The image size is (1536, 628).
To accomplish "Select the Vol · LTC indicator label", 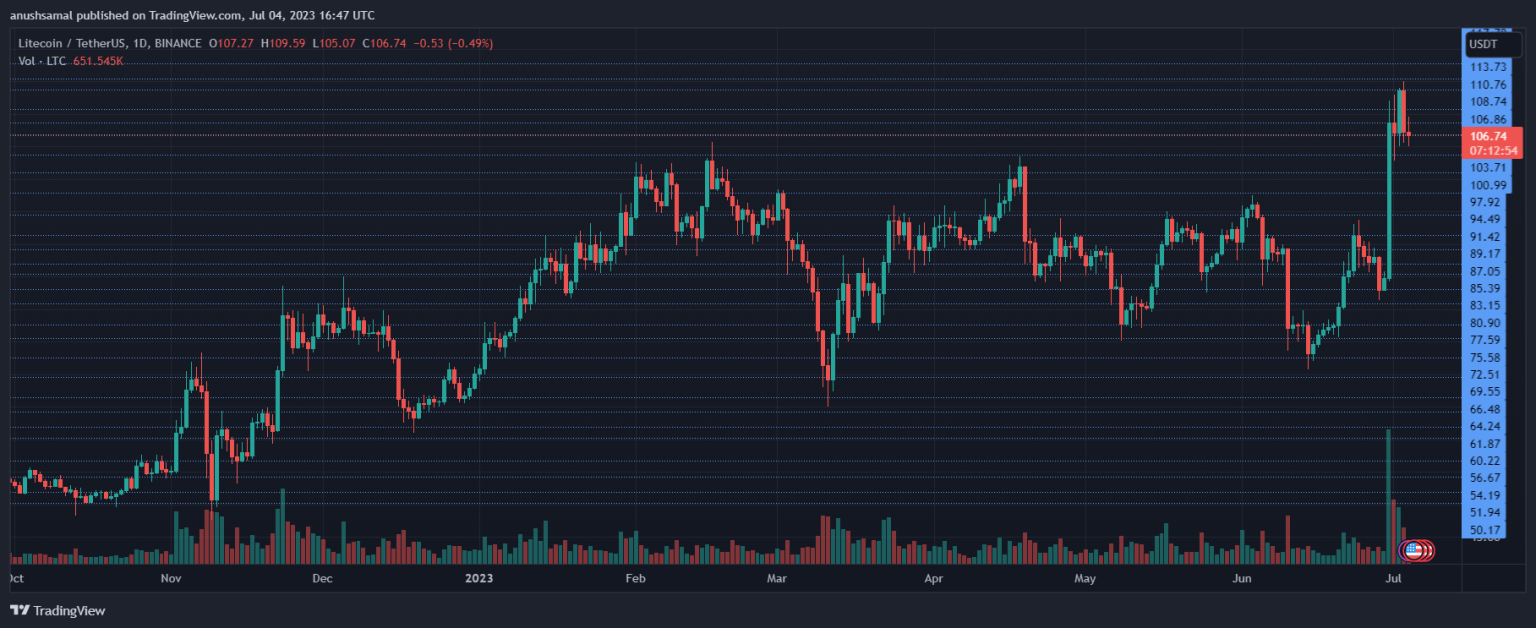I will pyautogui.click(x=41, y=60).
